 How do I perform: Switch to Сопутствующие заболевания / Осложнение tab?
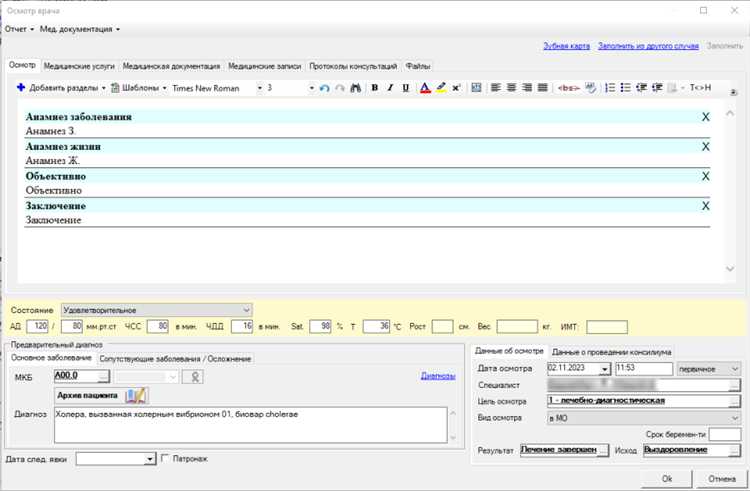pyautogui.click(x=176, y=358)
